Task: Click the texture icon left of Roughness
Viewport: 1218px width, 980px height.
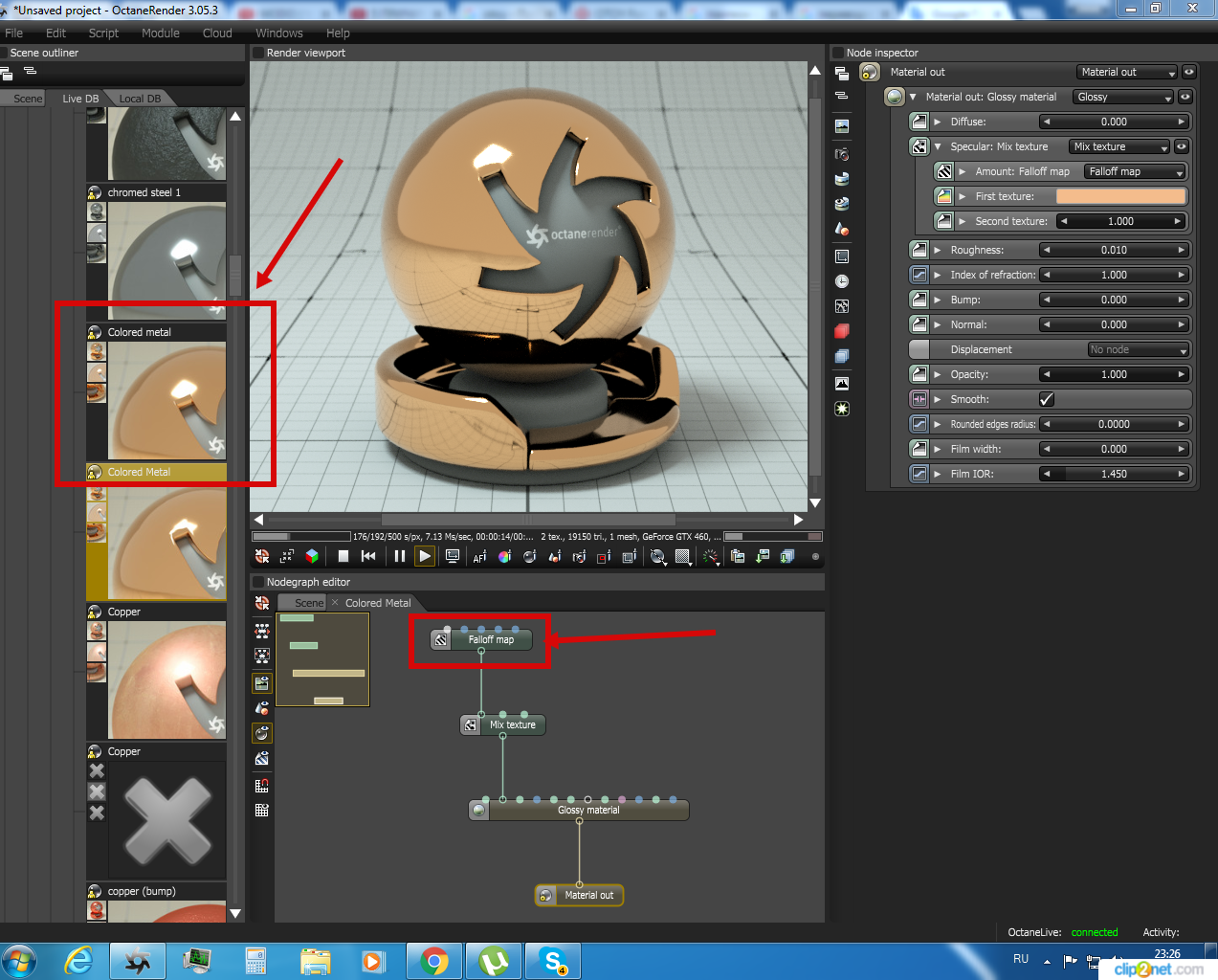Action: point(919,250)
